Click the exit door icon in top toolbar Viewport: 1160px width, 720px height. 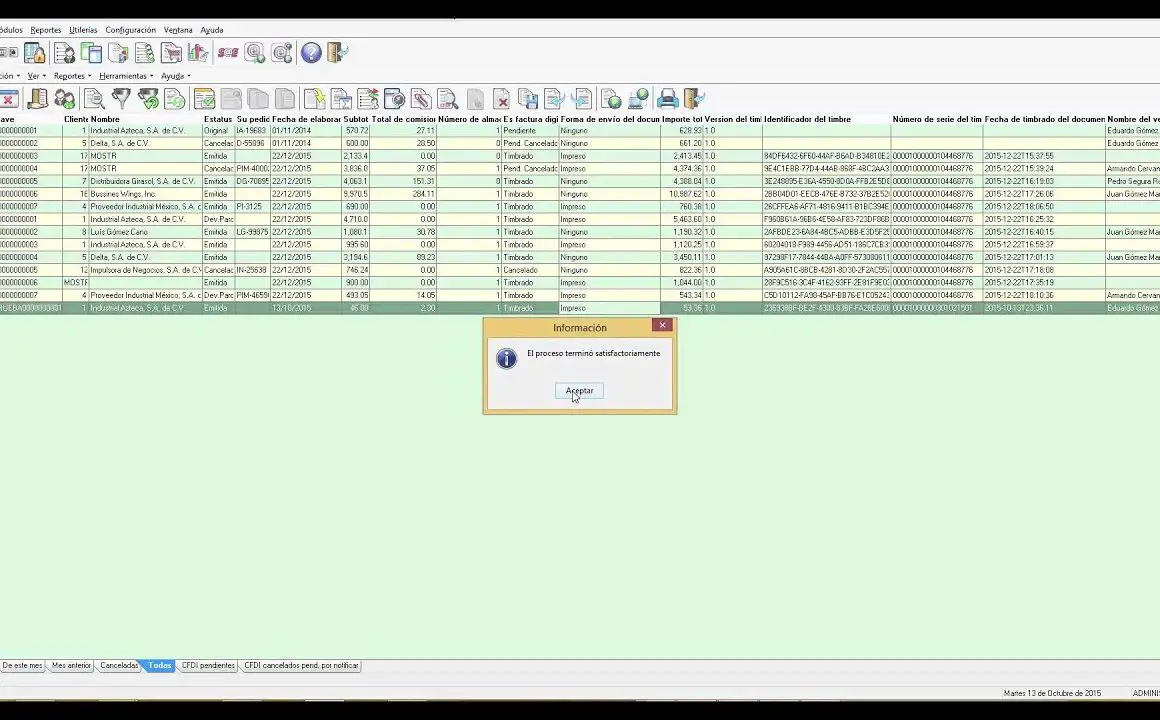click(337, 53)
